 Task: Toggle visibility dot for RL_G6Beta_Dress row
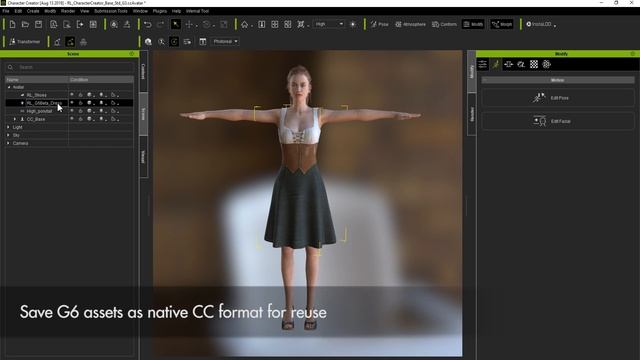(x=72, y=103)
